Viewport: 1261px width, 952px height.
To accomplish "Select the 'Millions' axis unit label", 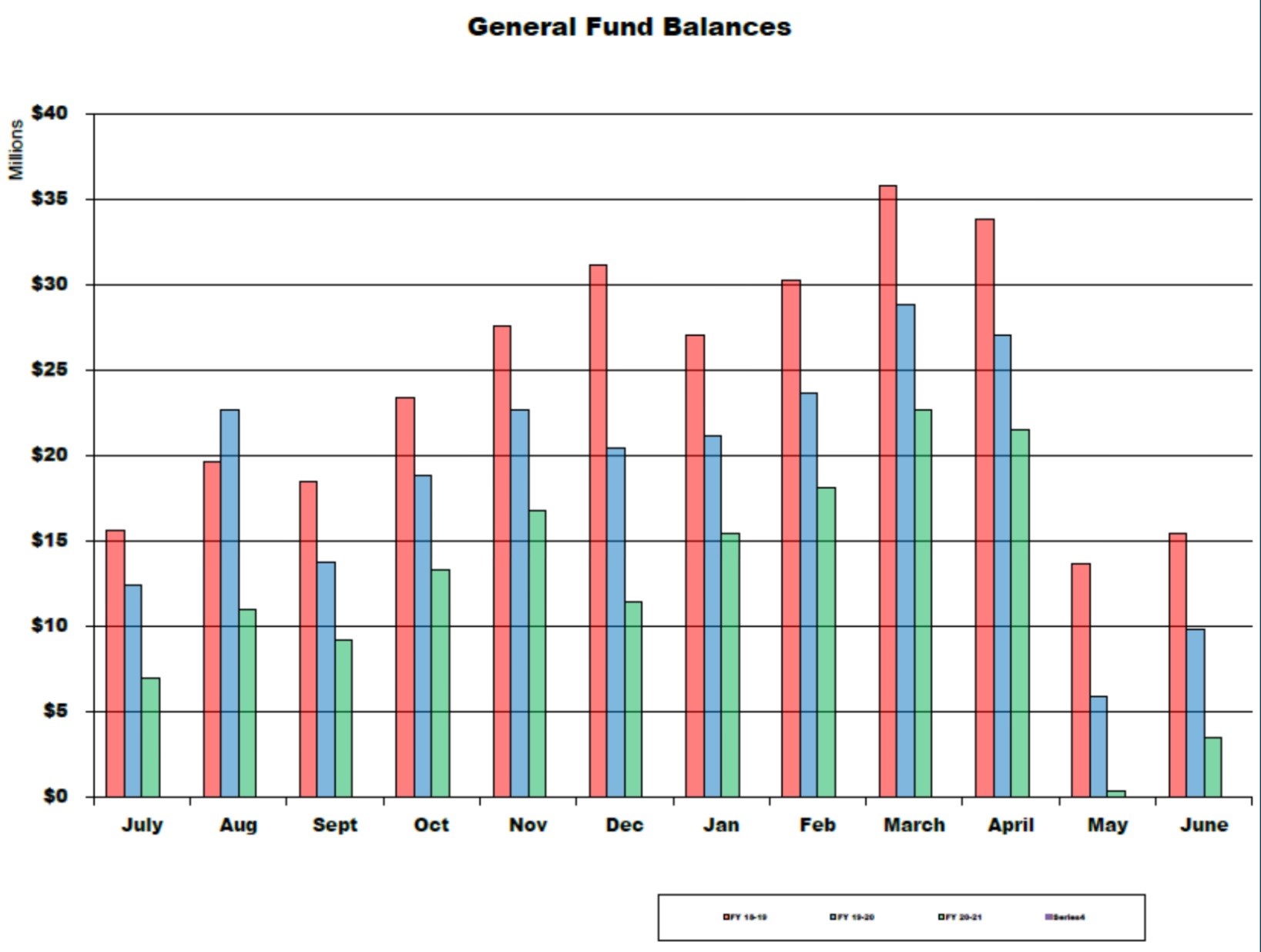I will pos(16,150).
